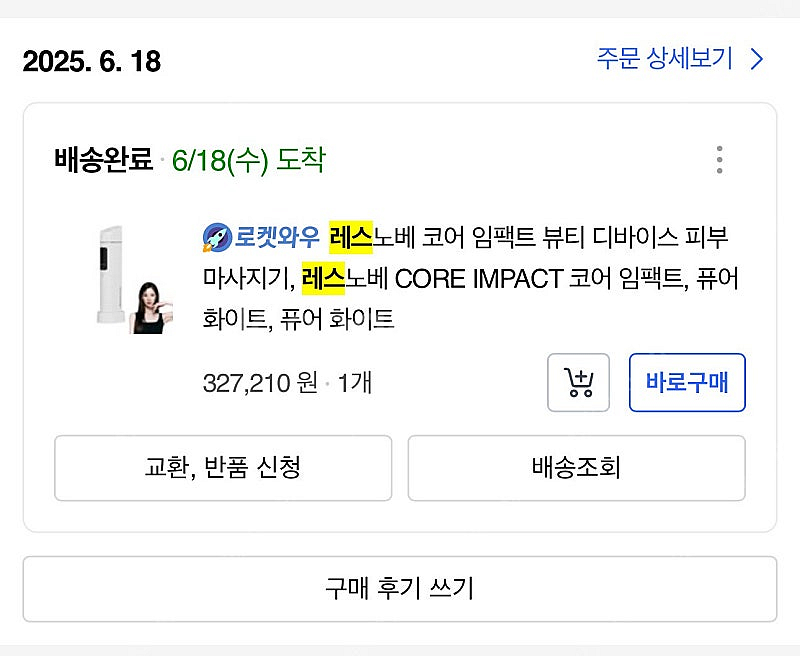Click the 로켓와우 badge label
This screenshot has width=800, height=656.
coord(278,238)
